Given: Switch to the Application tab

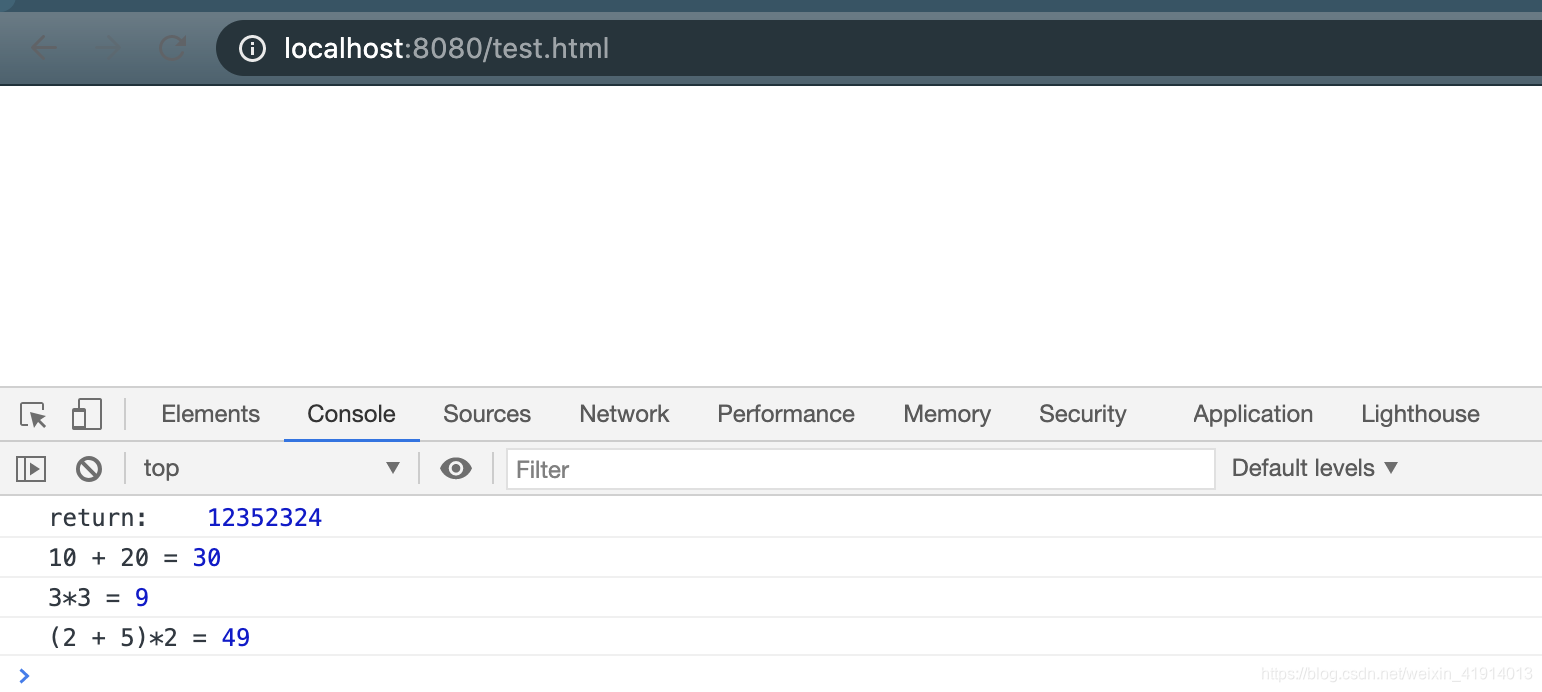Looking at the screenshot, I should (x=1253, y=414).
